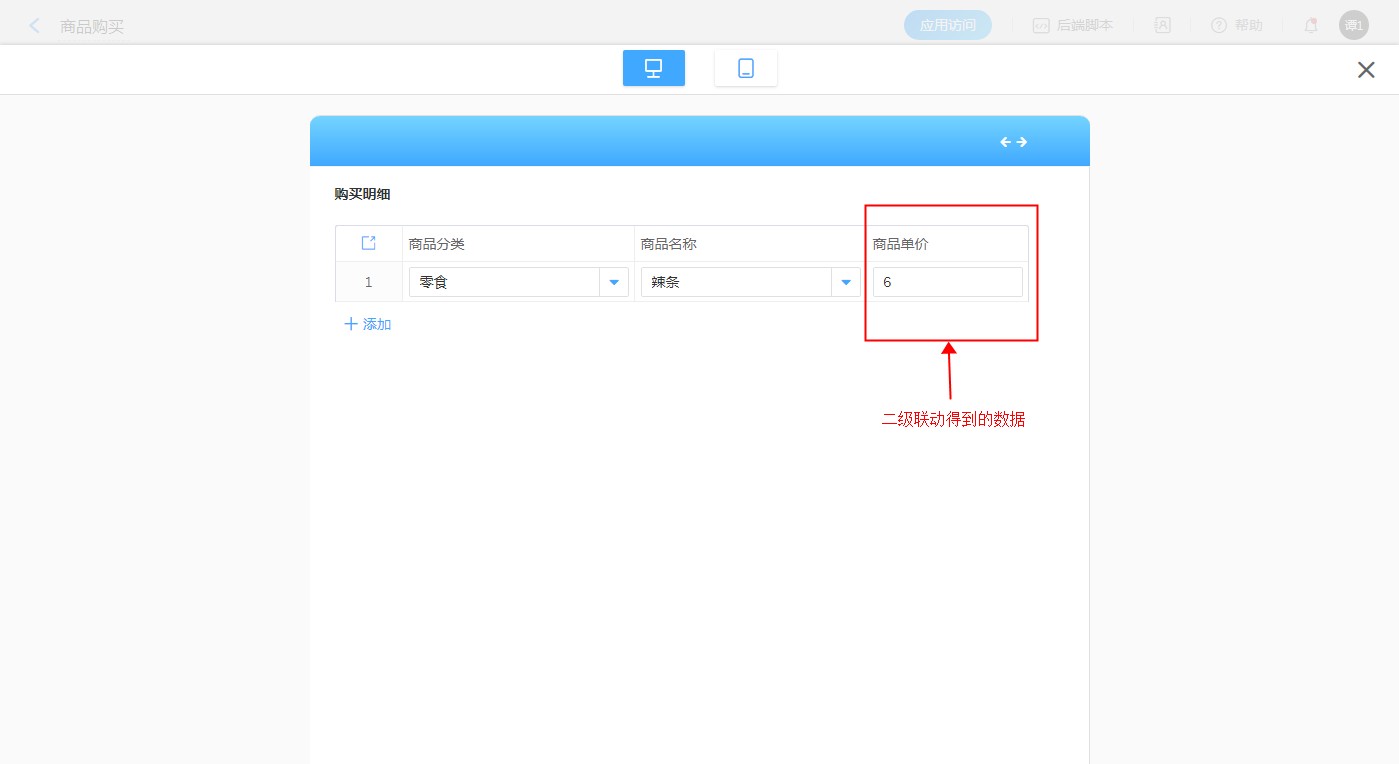
Task: Select row number 1 in the table
Action: [368, 283]
